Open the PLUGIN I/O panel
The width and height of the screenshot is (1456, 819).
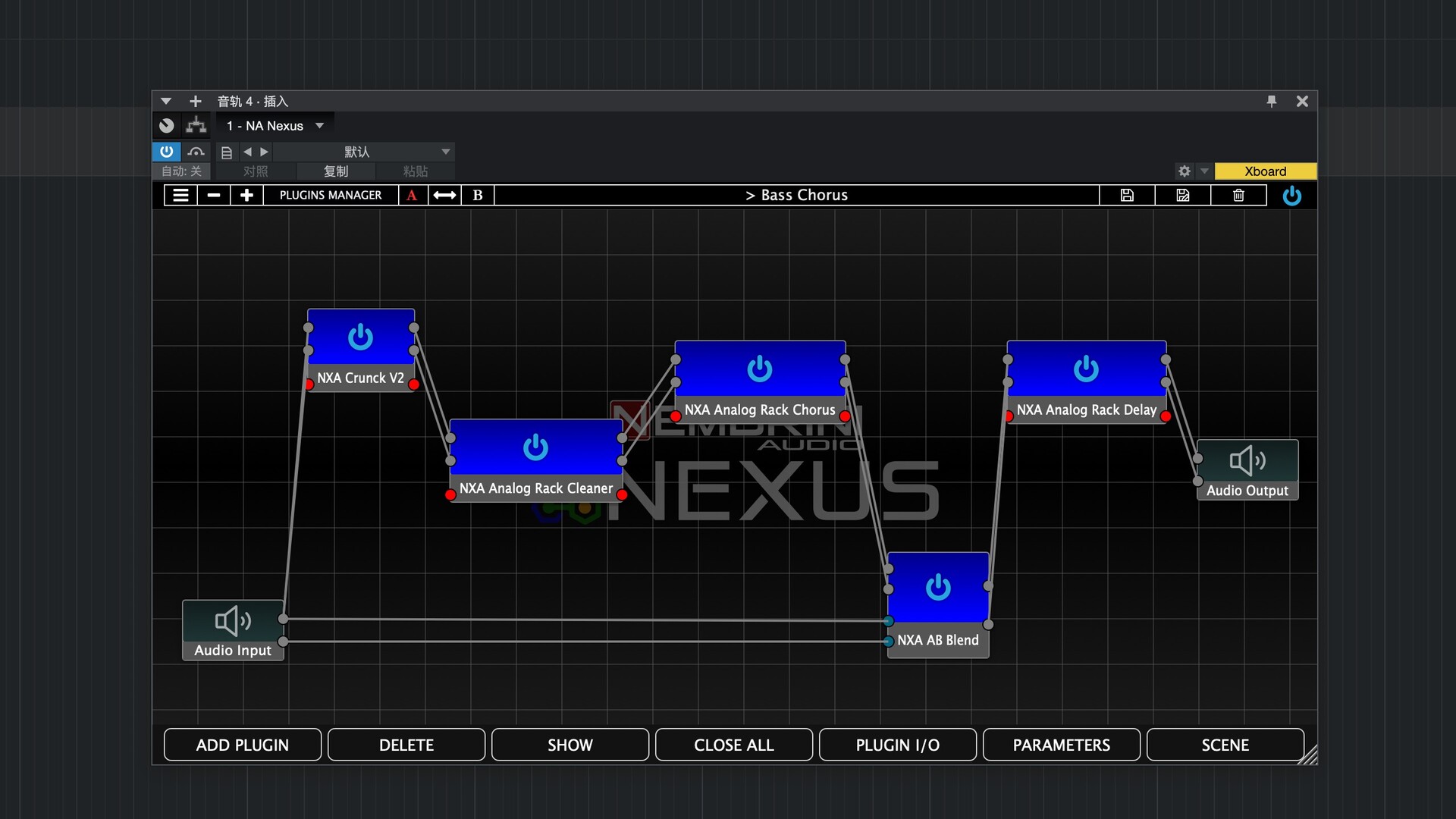[x=898, y=745]
